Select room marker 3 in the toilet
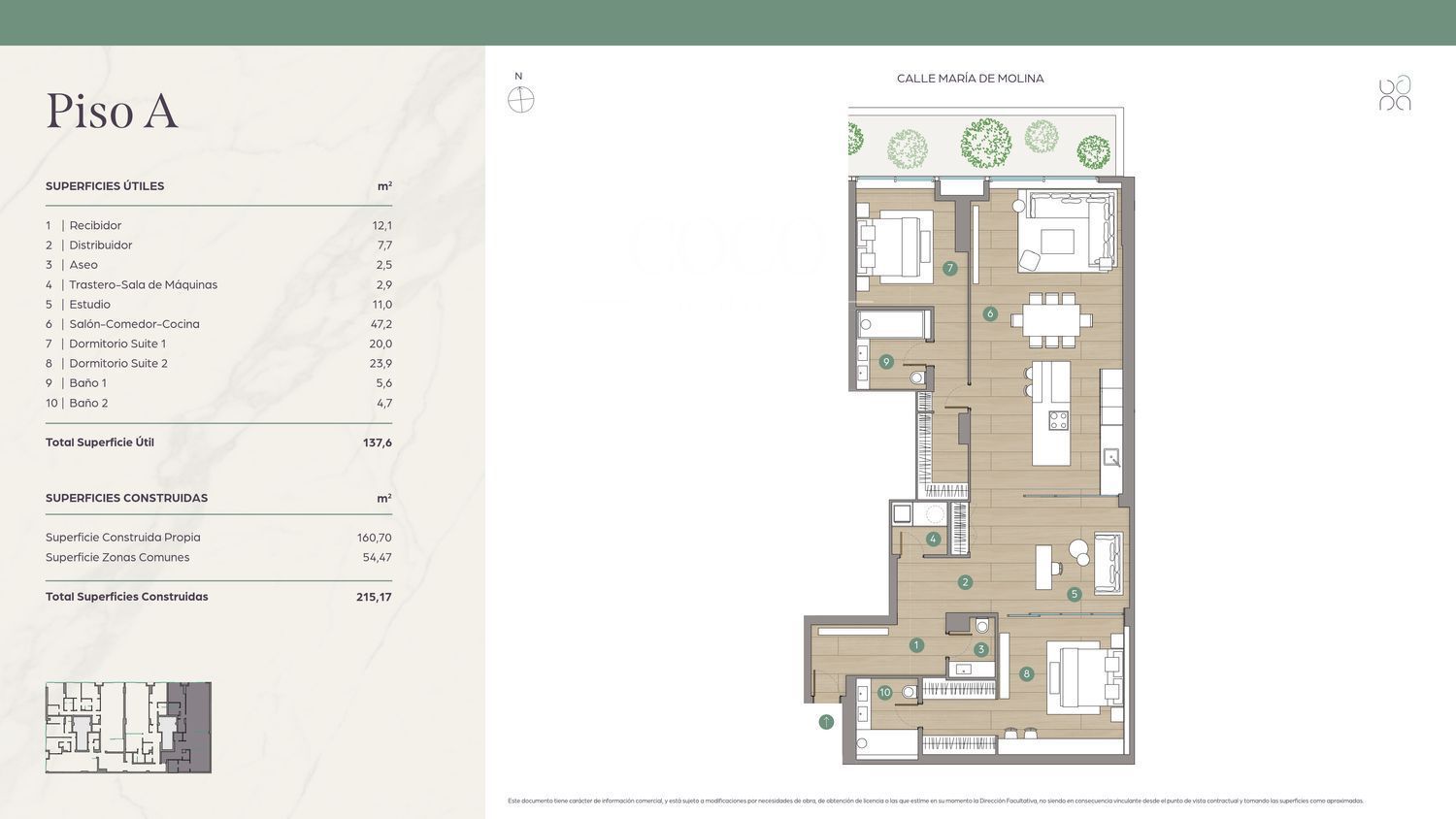Viewport: 1456px width, 819px height. 981,650
